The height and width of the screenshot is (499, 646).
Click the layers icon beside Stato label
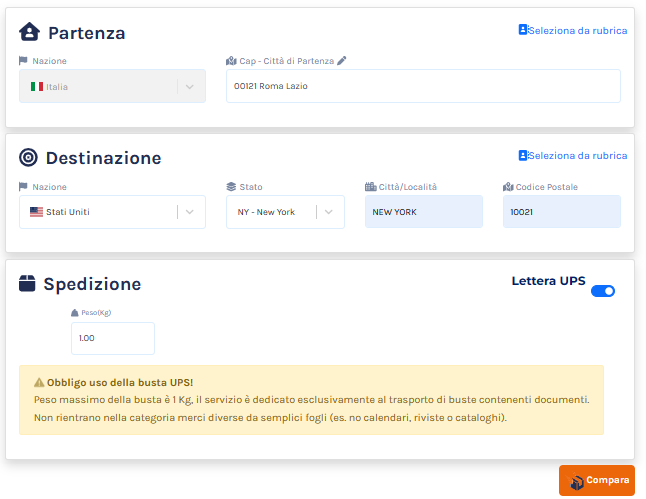click(x=231, y=187)
